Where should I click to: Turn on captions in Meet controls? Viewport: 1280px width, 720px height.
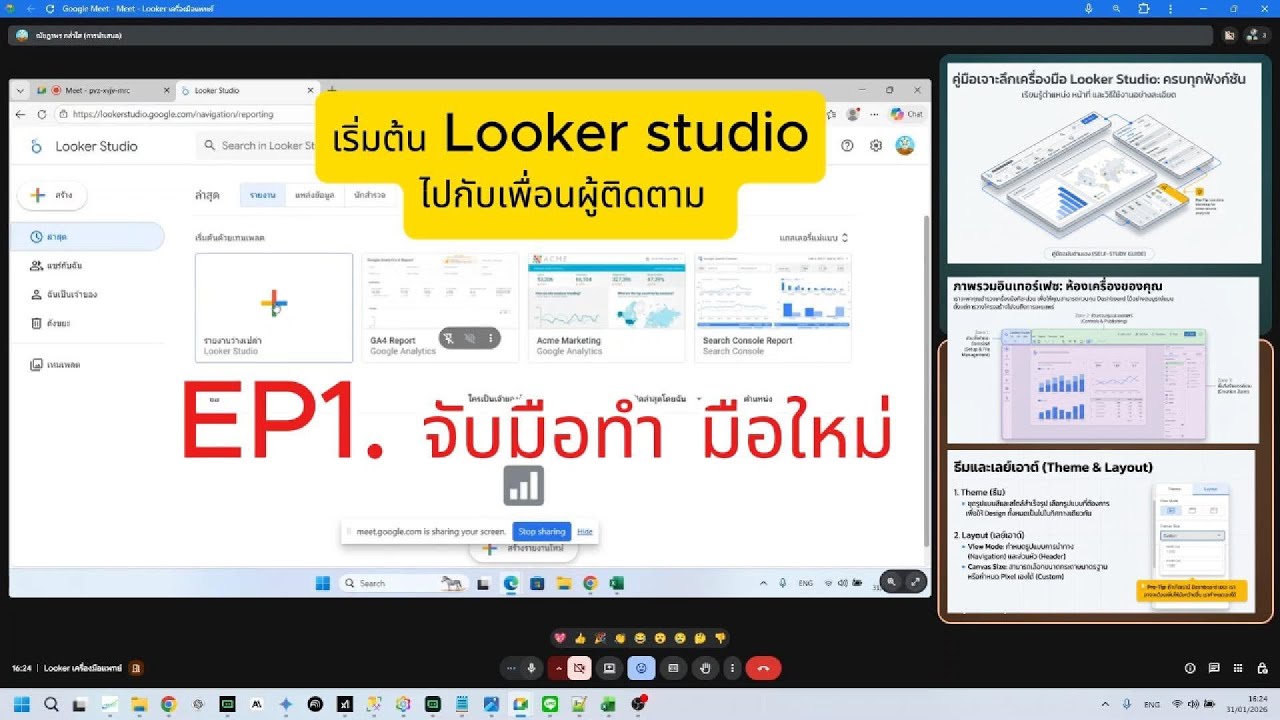[x=673, y=668]
